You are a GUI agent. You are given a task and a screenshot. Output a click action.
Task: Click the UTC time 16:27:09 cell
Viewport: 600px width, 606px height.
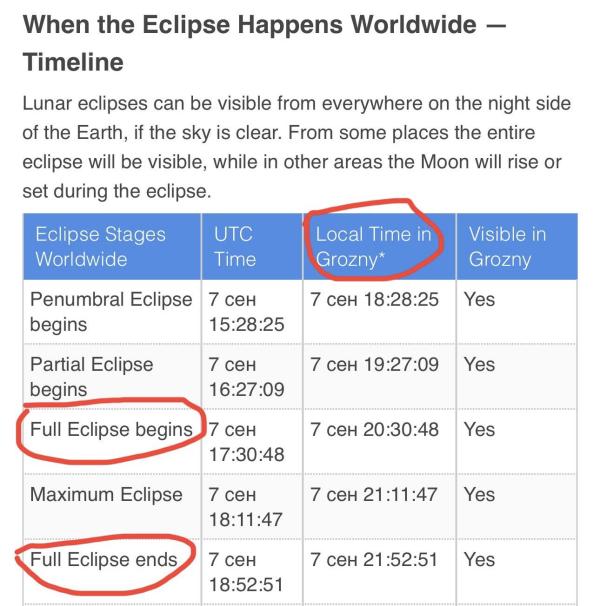pos(246,376)
